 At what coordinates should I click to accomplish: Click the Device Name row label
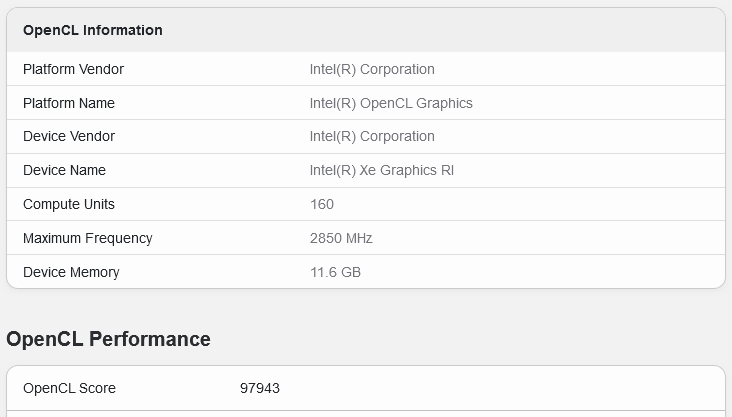[64, 170]
